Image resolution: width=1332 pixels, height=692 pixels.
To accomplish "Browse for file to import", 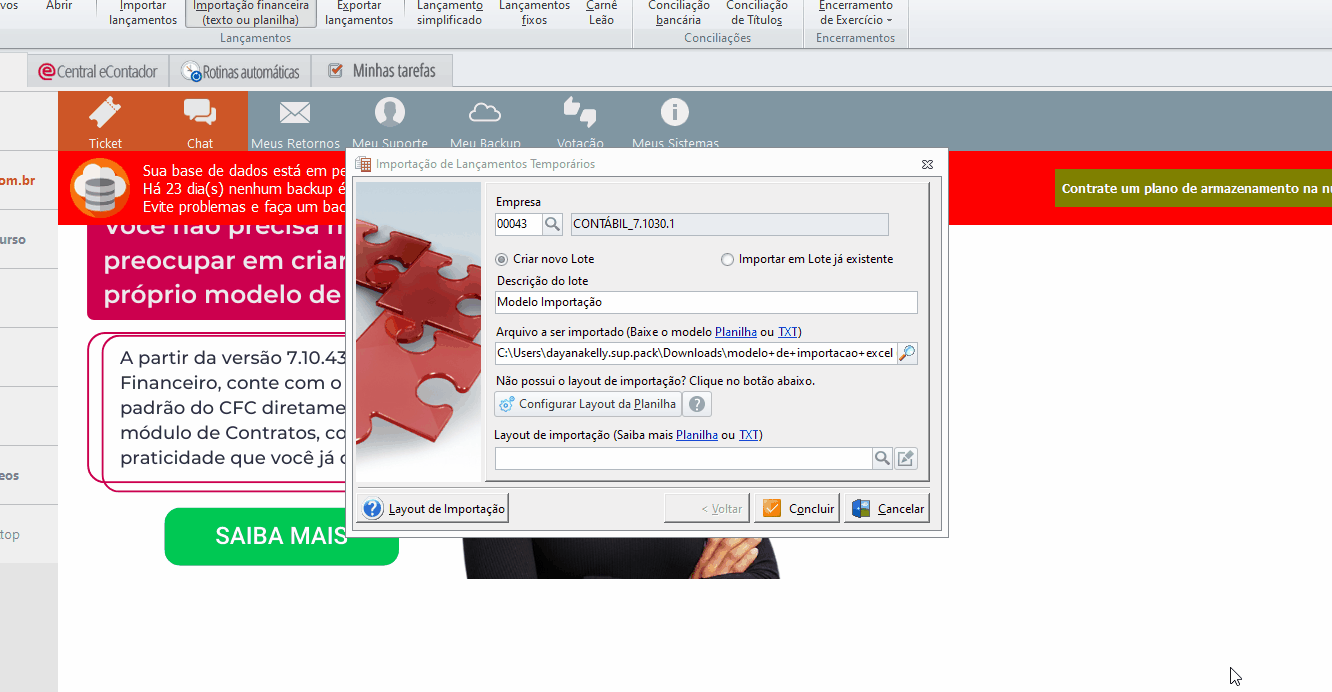I will [x=907, y=352].
